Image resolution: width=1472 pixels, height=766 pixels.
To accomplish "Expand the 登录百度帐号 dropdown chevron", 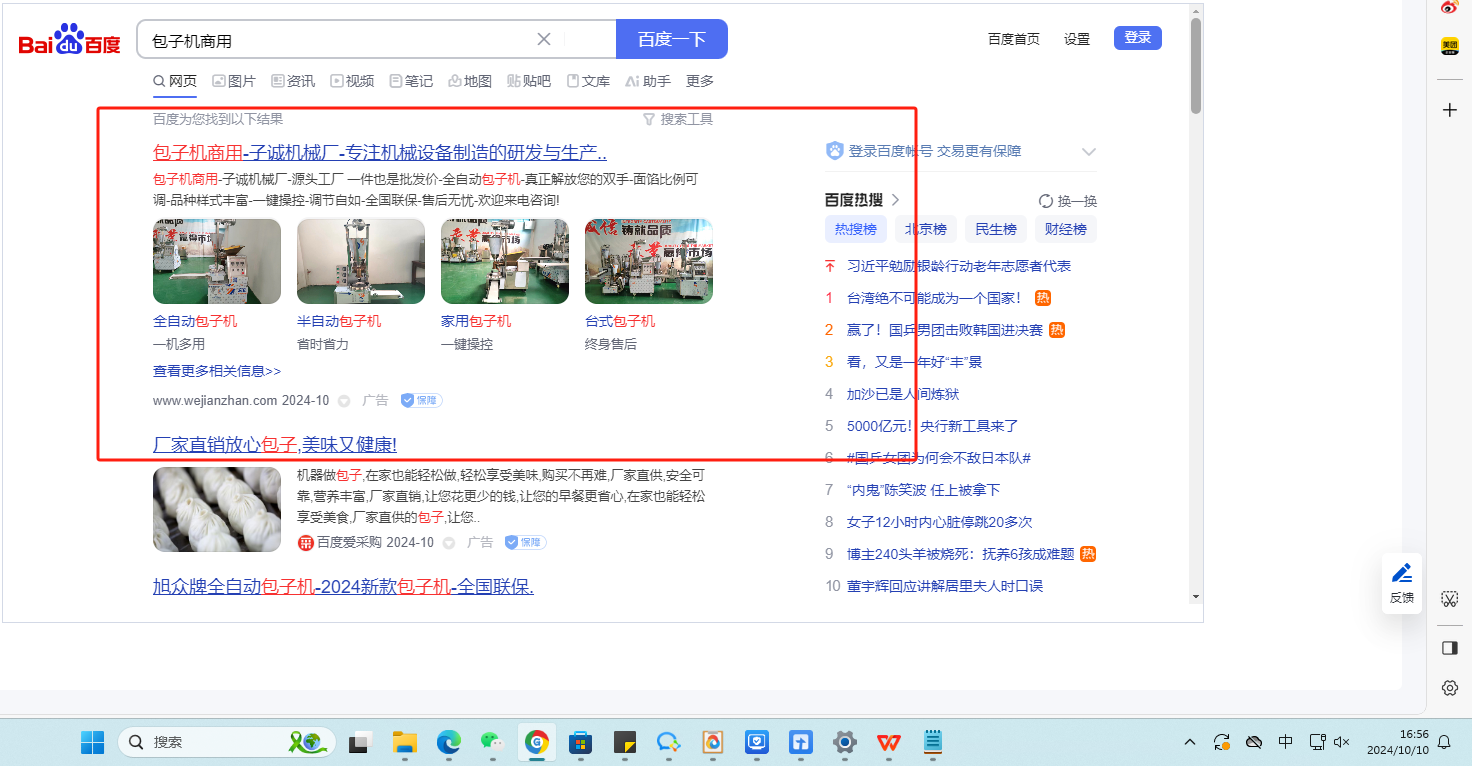I will pos(1089,152).
